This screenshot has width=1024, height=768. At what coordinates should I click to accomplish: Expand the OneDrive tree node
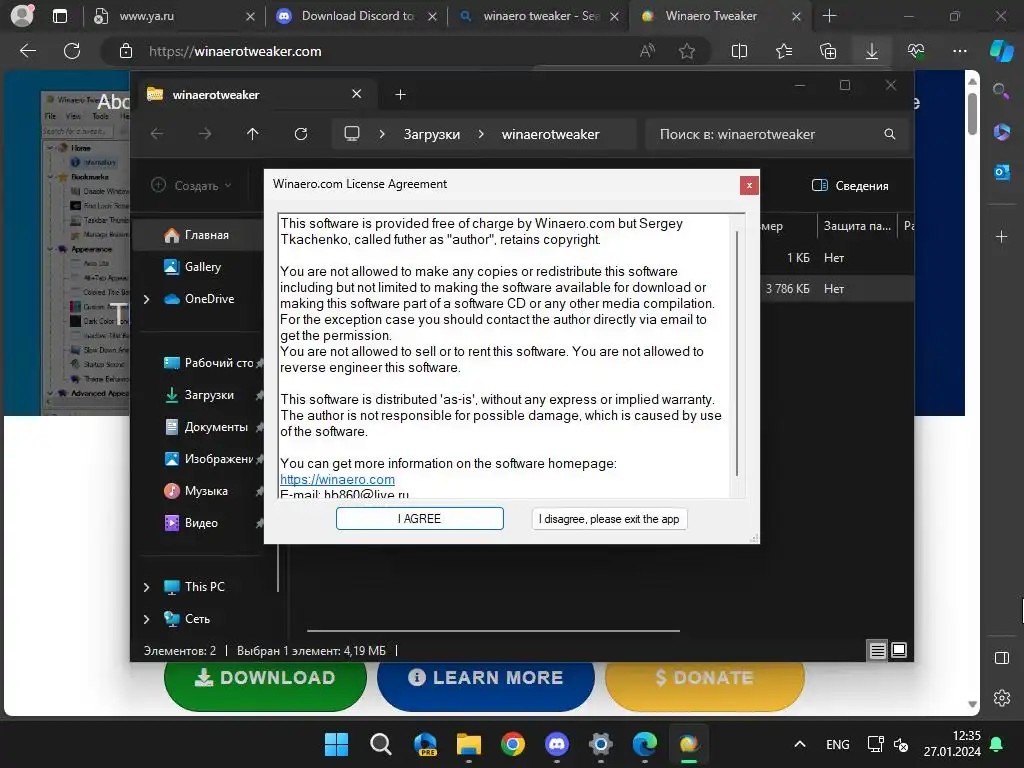point(146,299)
